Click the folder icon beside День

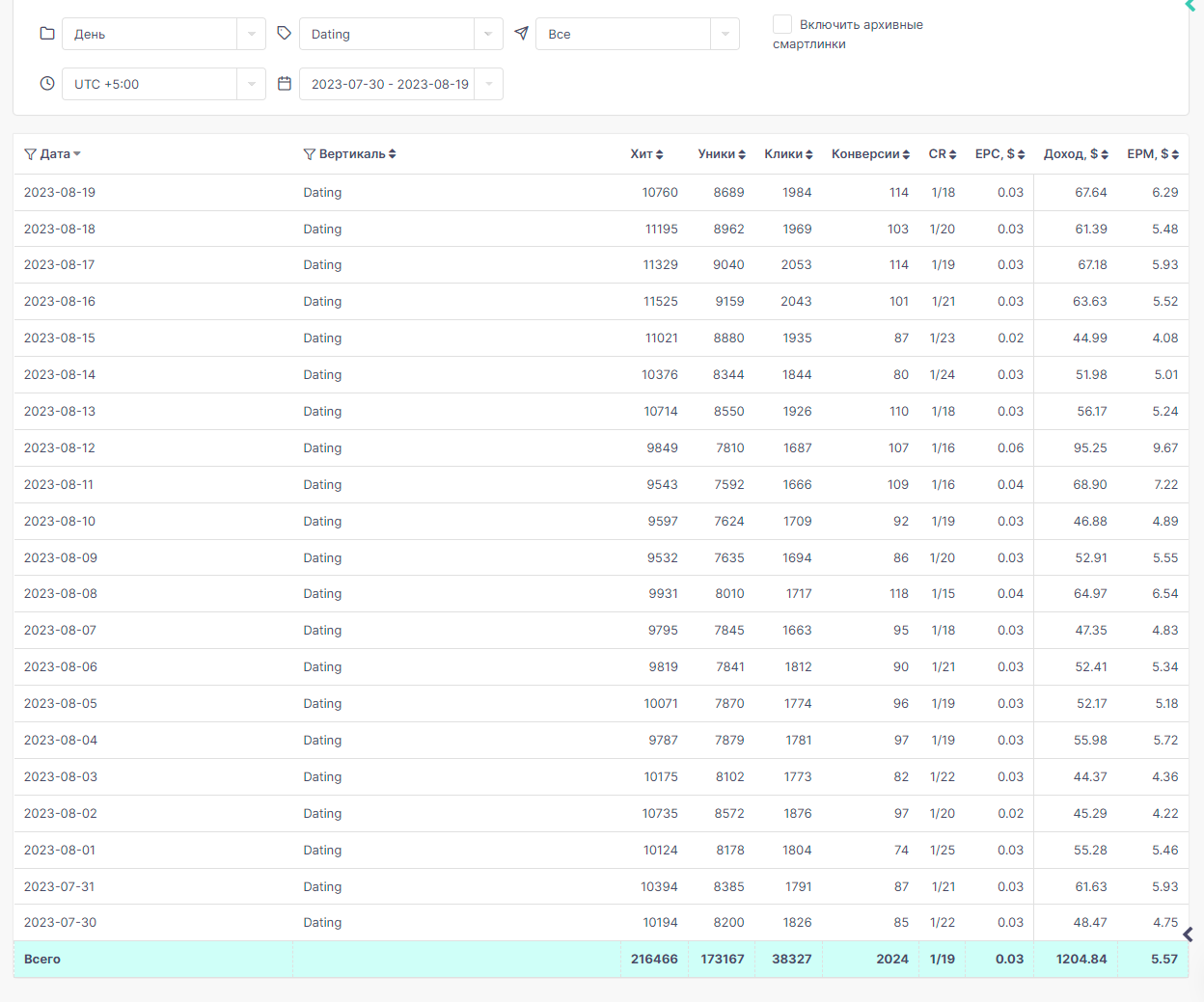tap(47, 33)
